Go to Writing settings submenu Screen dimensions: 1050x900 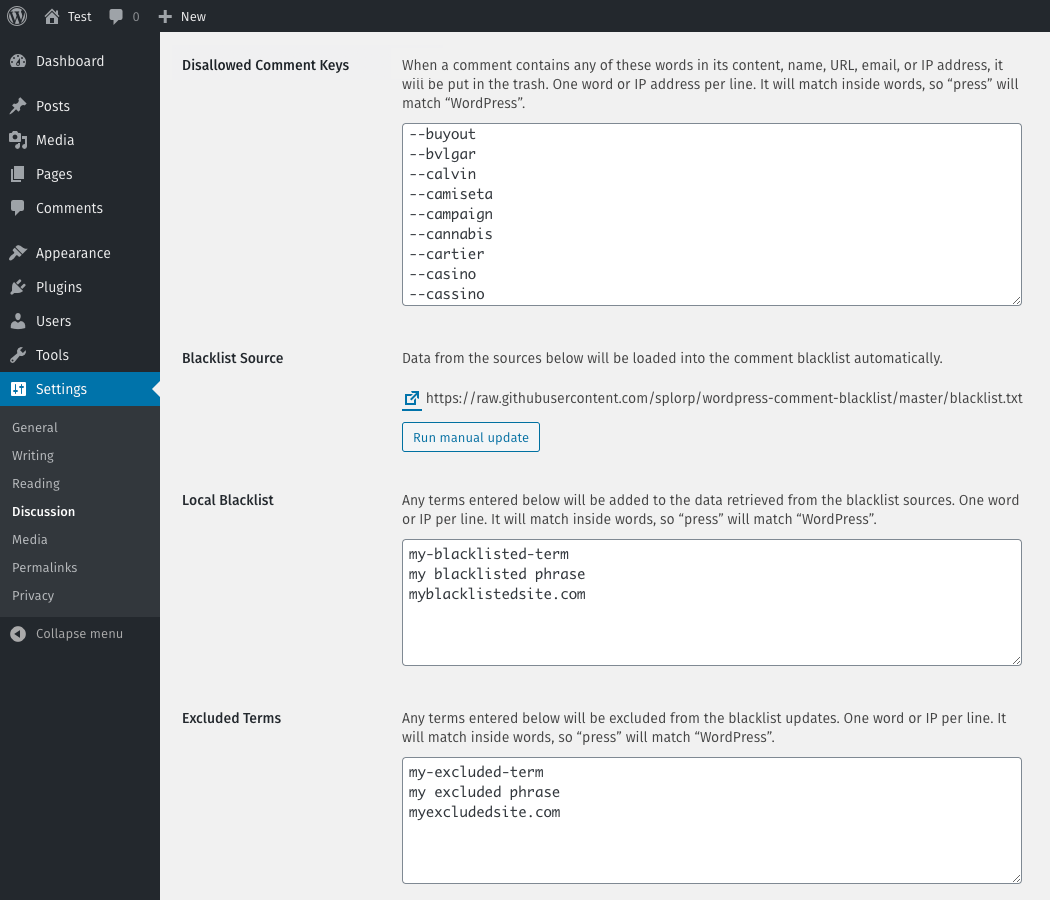click(x=33, y=455)
